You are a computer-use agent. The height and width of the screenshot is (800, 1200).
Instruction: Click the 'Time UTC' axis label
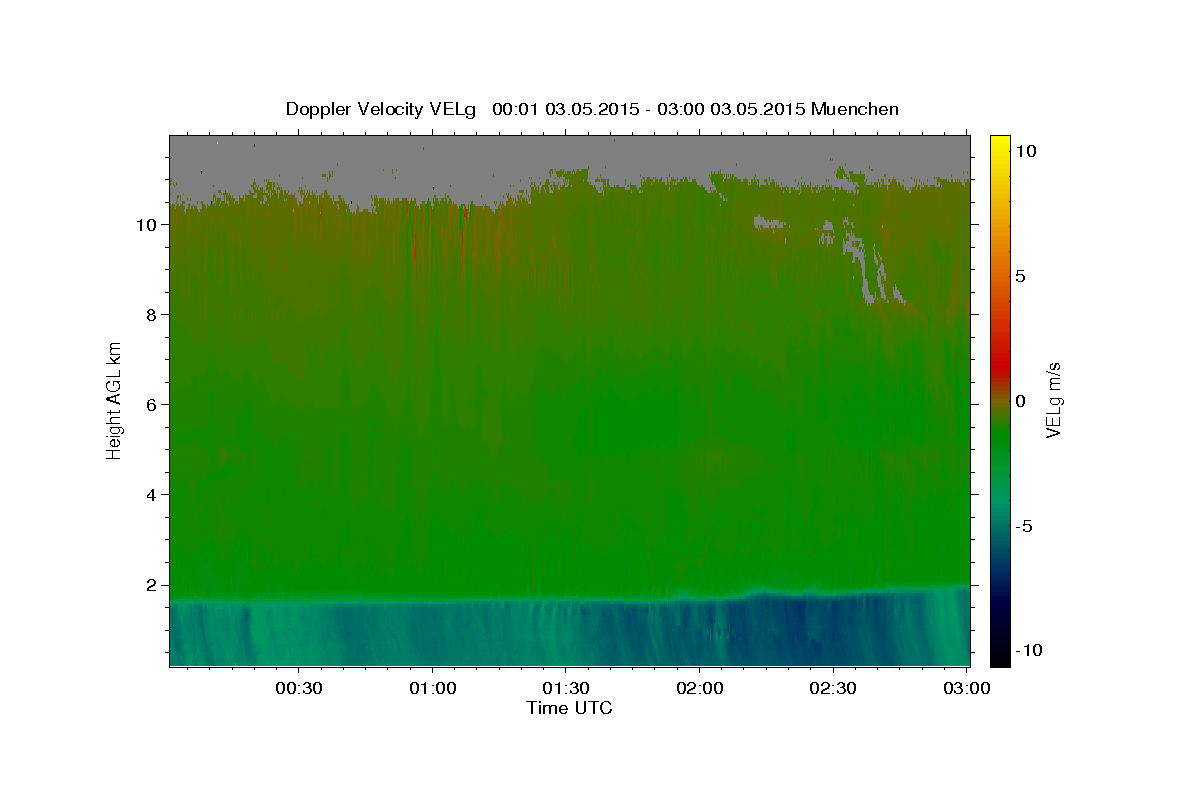coord(569,708)
